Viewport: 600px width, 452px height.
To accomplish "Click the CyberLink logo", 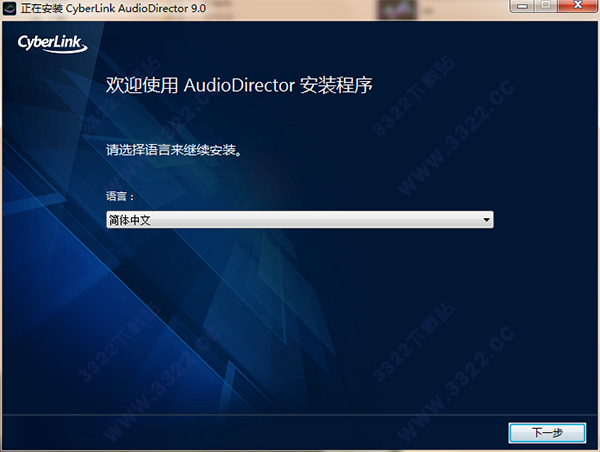I will pyautogui.click(x=52, y=44).
